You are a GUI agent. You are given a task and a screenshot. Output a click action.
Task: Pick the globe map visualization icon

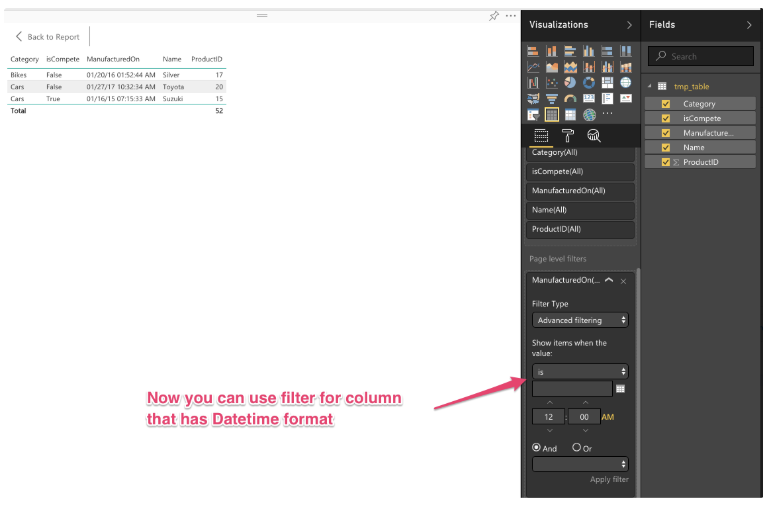588,115
